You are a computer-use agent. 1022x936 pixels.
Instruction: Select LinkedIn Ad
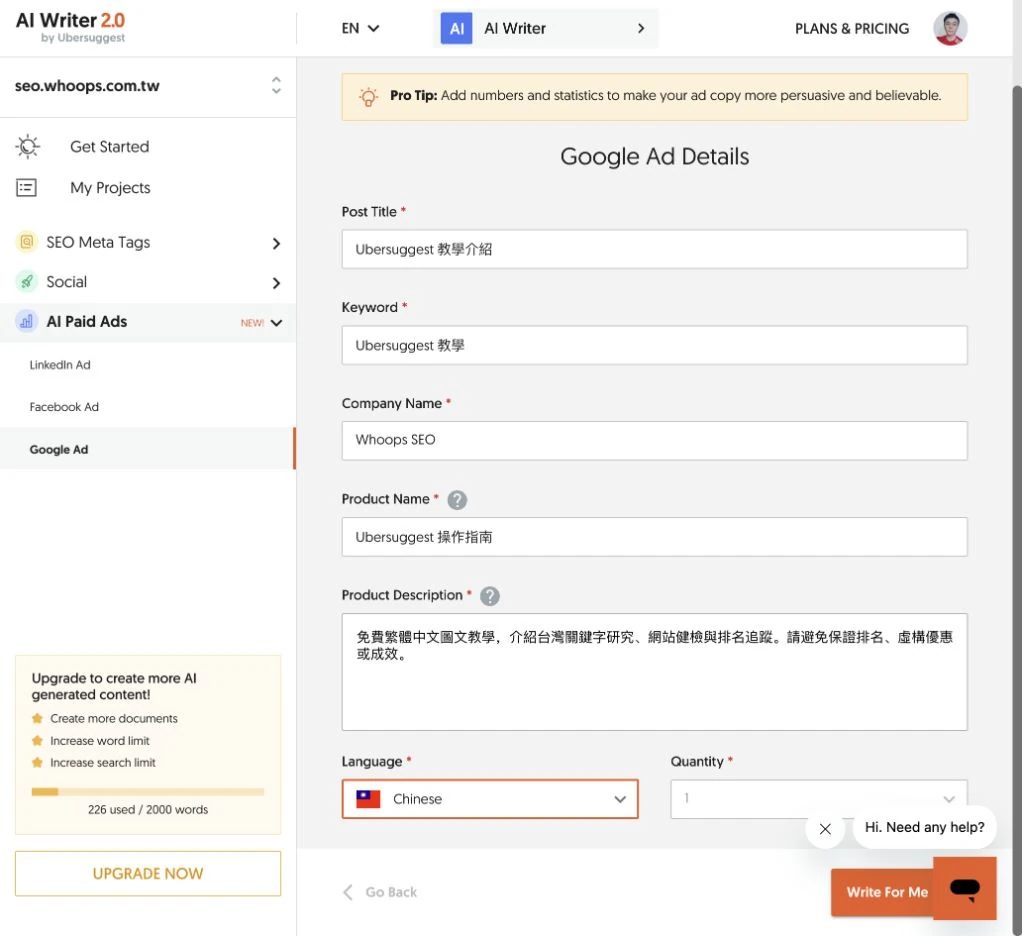coord(60,365)
